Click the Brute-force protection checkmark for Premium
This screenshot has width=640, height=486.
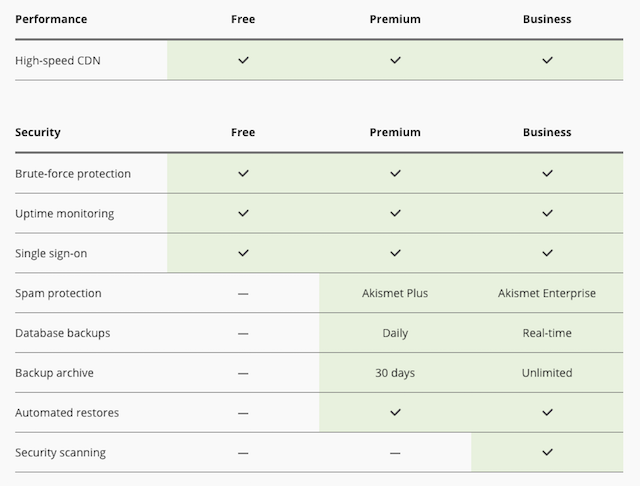(x=395, y=173)
